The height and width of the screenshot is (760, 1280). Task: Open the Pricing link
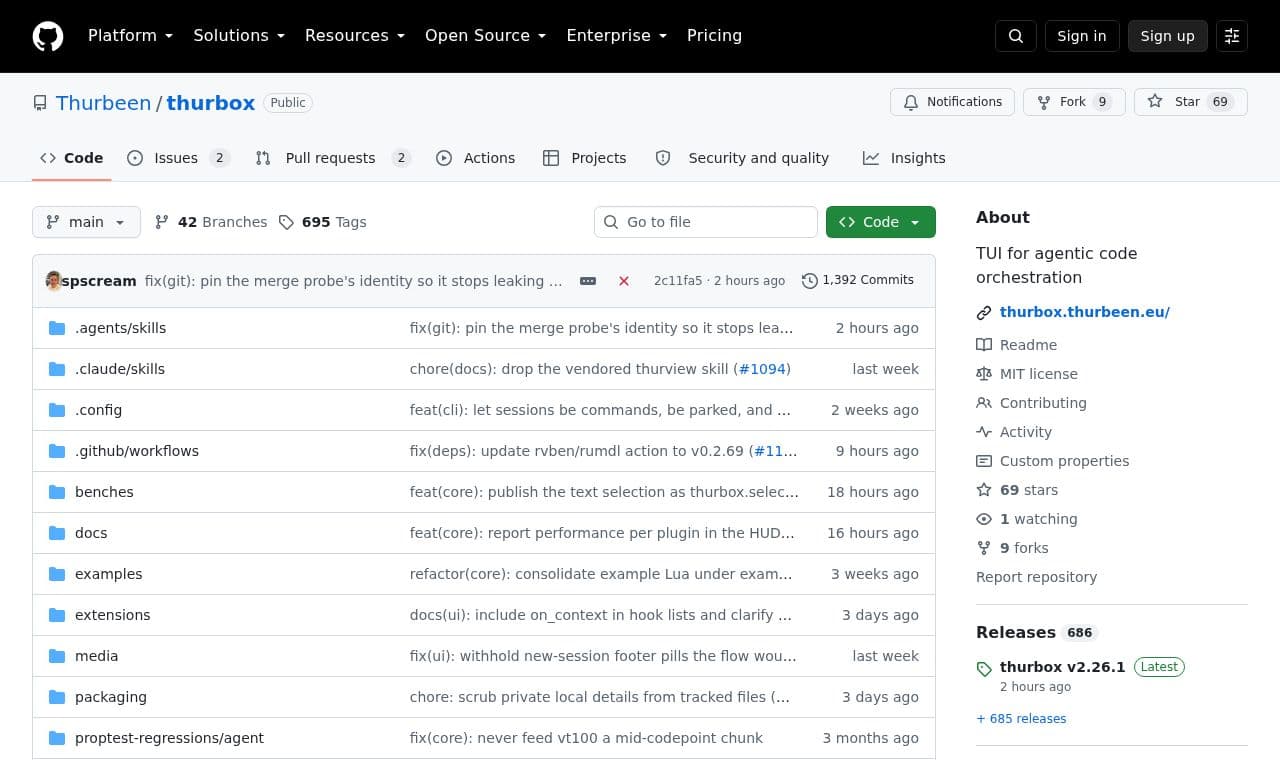pos(714,36)
